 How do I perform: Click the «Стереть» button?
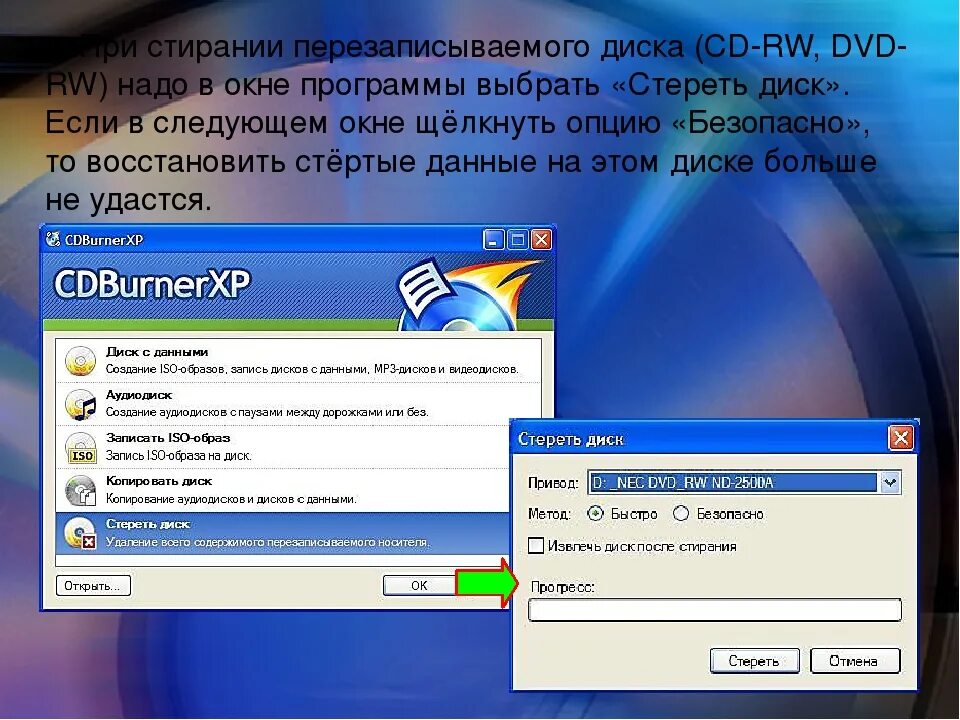tap(754, 661)
